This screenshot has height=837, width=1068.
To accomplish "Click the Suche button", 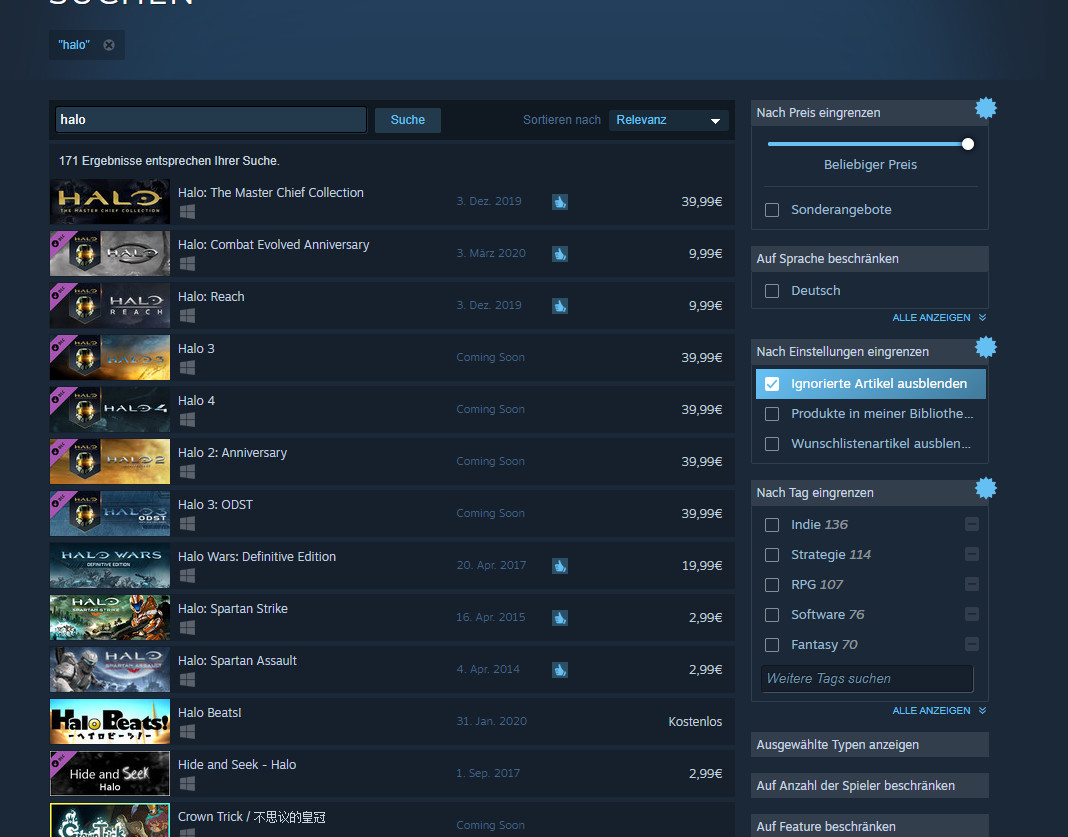I will [407, 120].
